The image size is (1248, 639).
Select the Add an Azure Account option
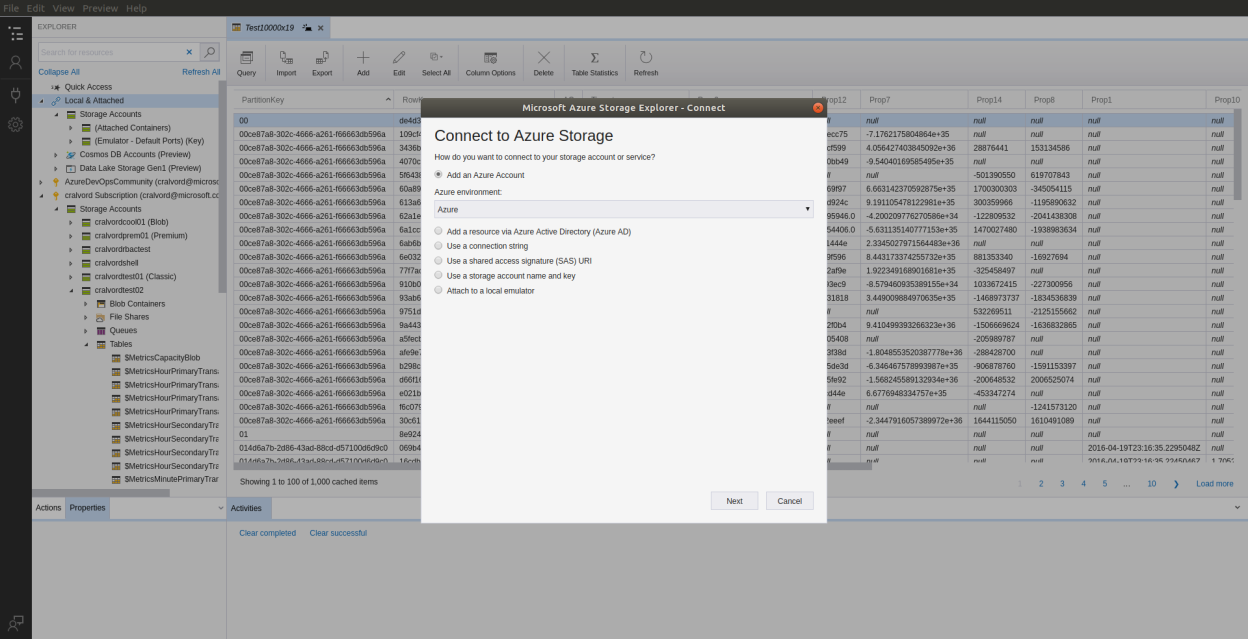[439, 175]
